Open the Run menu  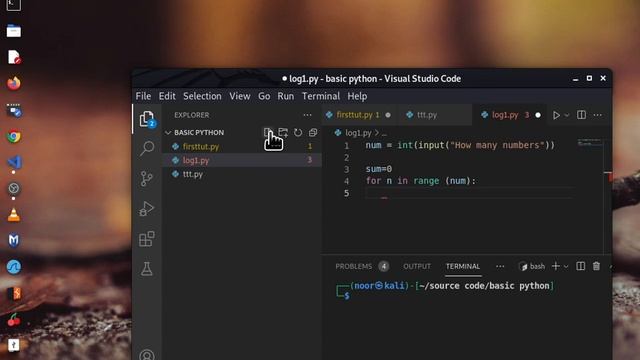(x=286, y=96)
